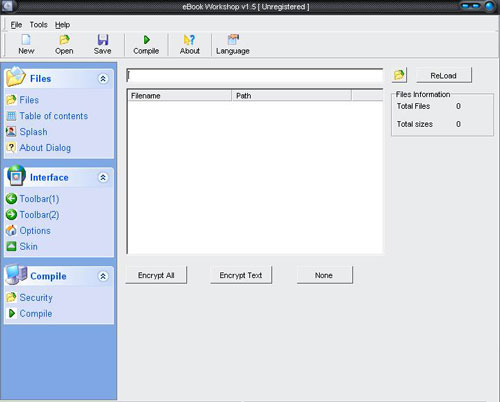500x402 pixels.
Task: Open the Tools menu
Action: tap(38, 25)
